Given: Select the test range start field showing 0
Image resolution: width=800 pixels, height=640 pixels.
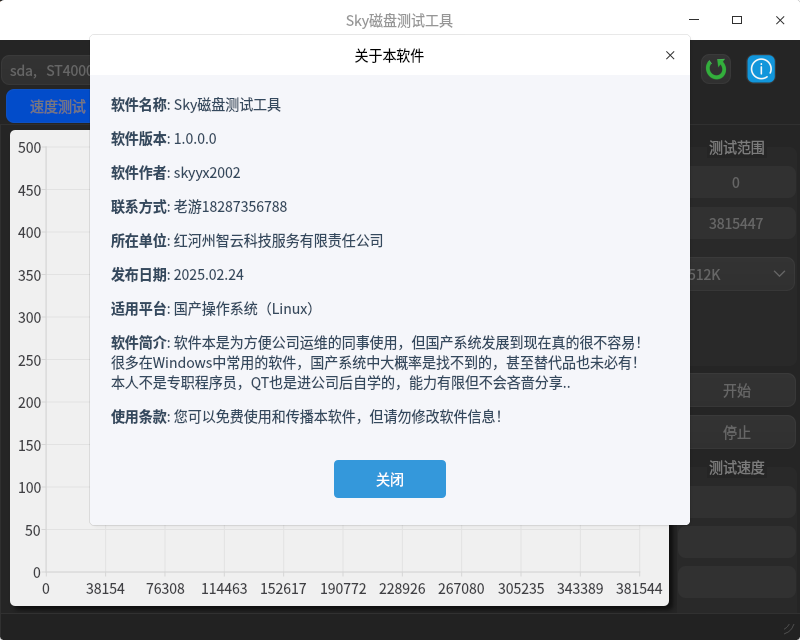Looking at the screenshot, I should click(x=737, y=182).
